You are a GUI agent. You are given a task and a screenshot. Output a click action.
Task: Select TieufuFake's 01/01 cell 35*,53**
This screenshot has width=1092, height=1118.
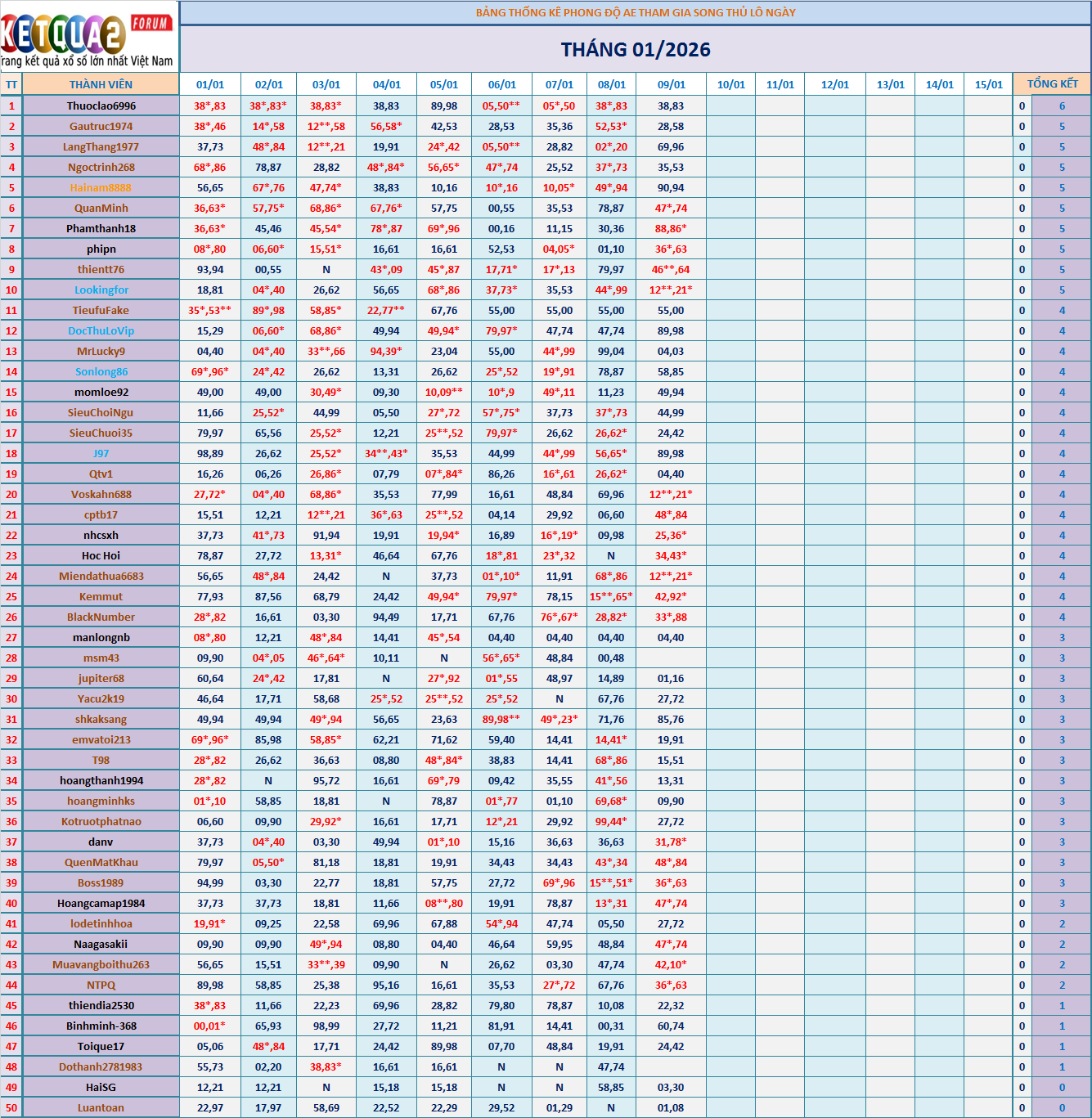[x=210, y=310]
